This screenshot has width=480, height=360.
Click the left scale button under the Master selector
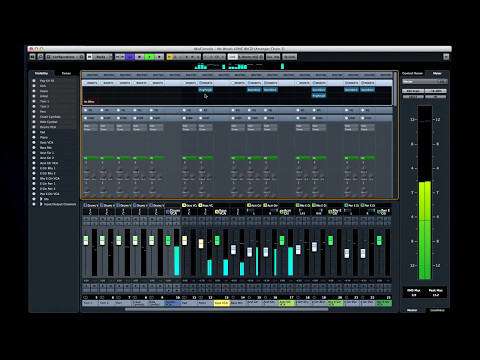tap(413, 91)
